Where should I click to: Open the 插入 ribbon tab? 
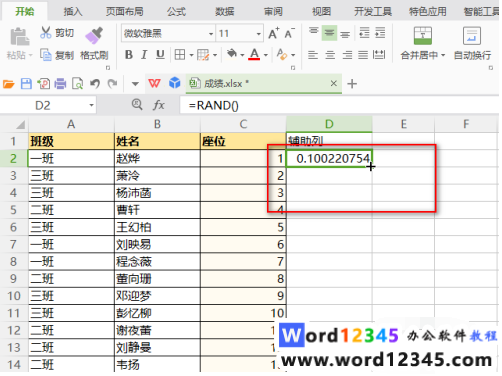point(73,11)
